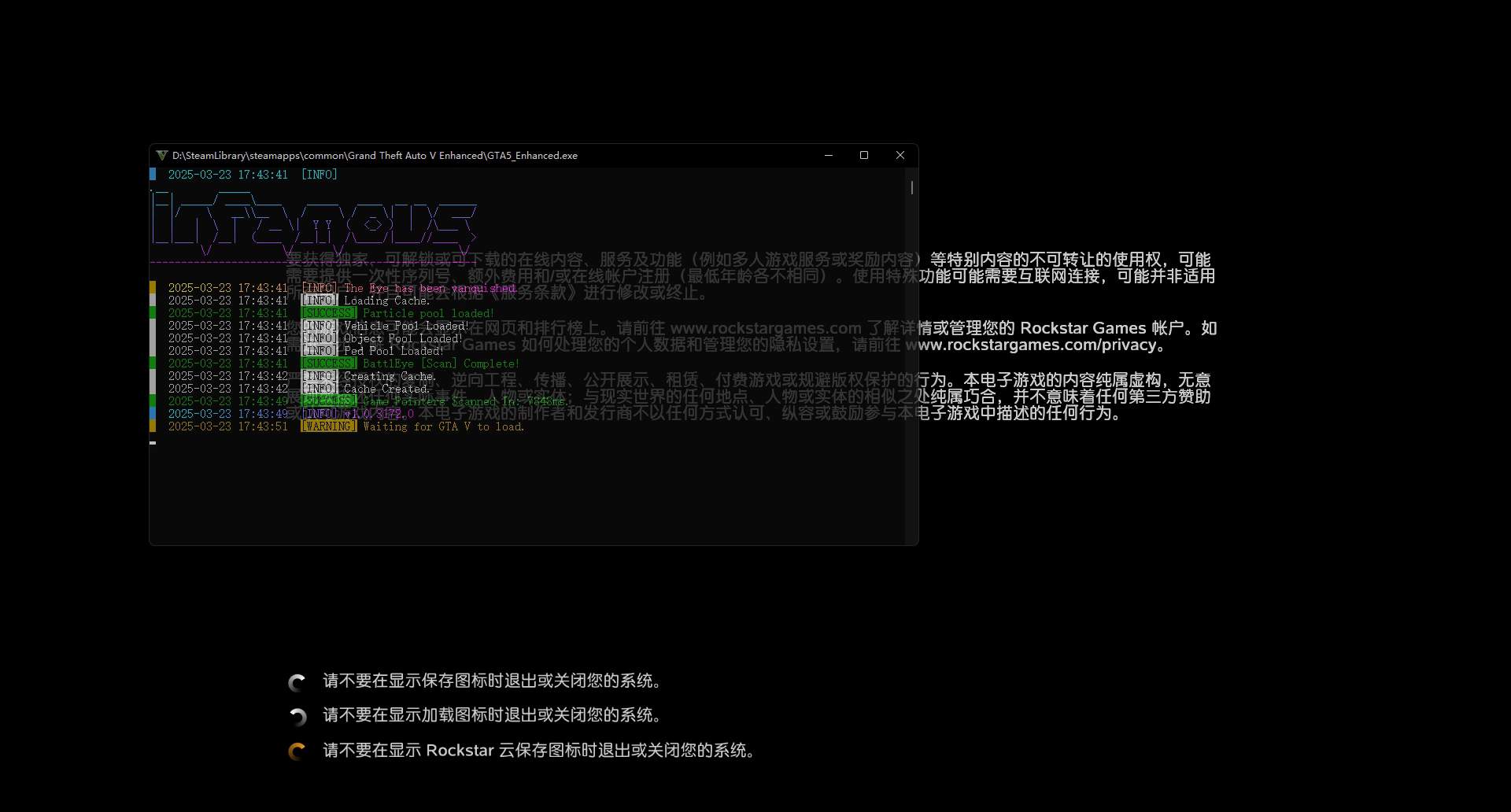Click the 'Waiting for GTA V to load' message
The width and height of the screenshot is (1511, 812).
point(442,426)
